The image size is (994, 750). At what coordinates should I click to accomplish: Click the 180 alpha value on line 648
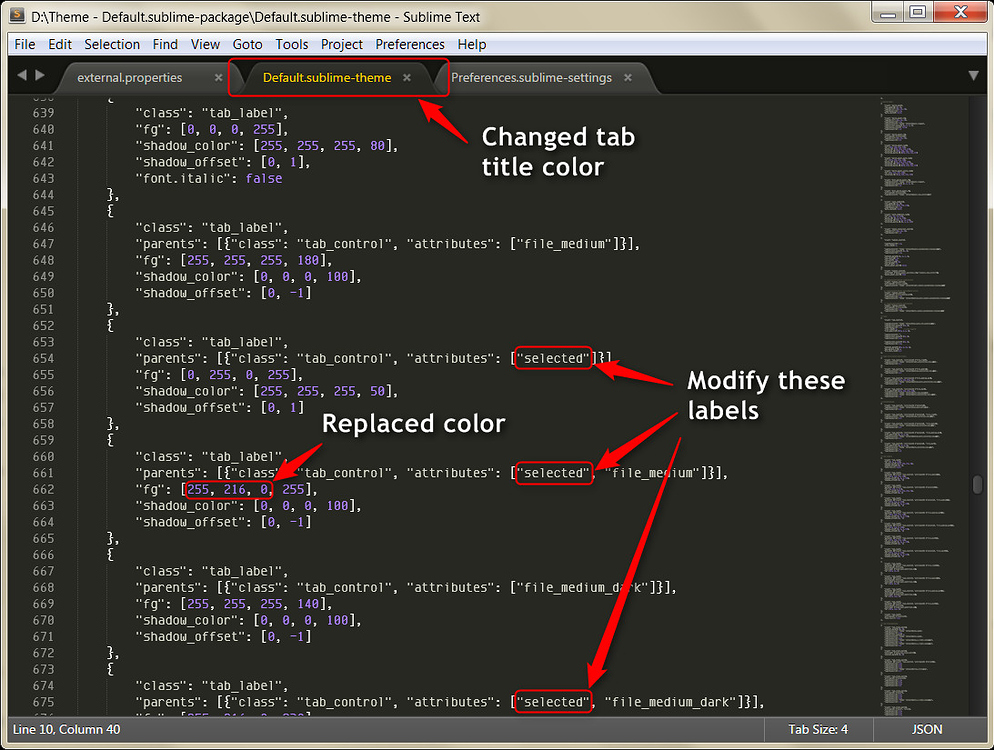click(x=308, y=261)
